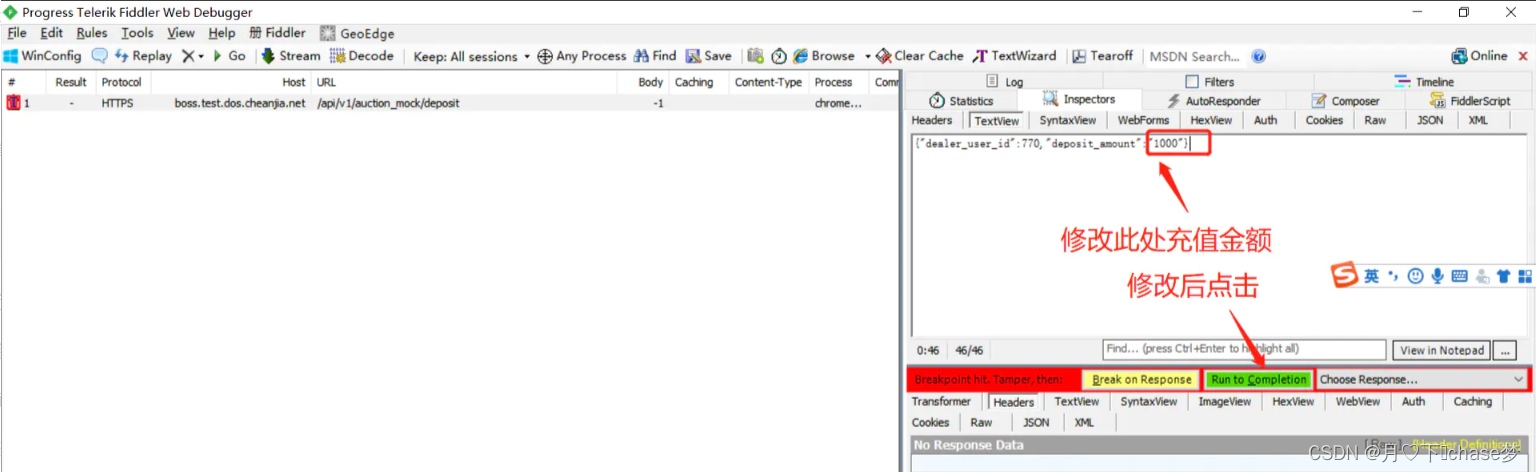Switch to the Filters tab
Image resolution: width=1536 pixels, height=472 pixels.
click(1210, 82)
